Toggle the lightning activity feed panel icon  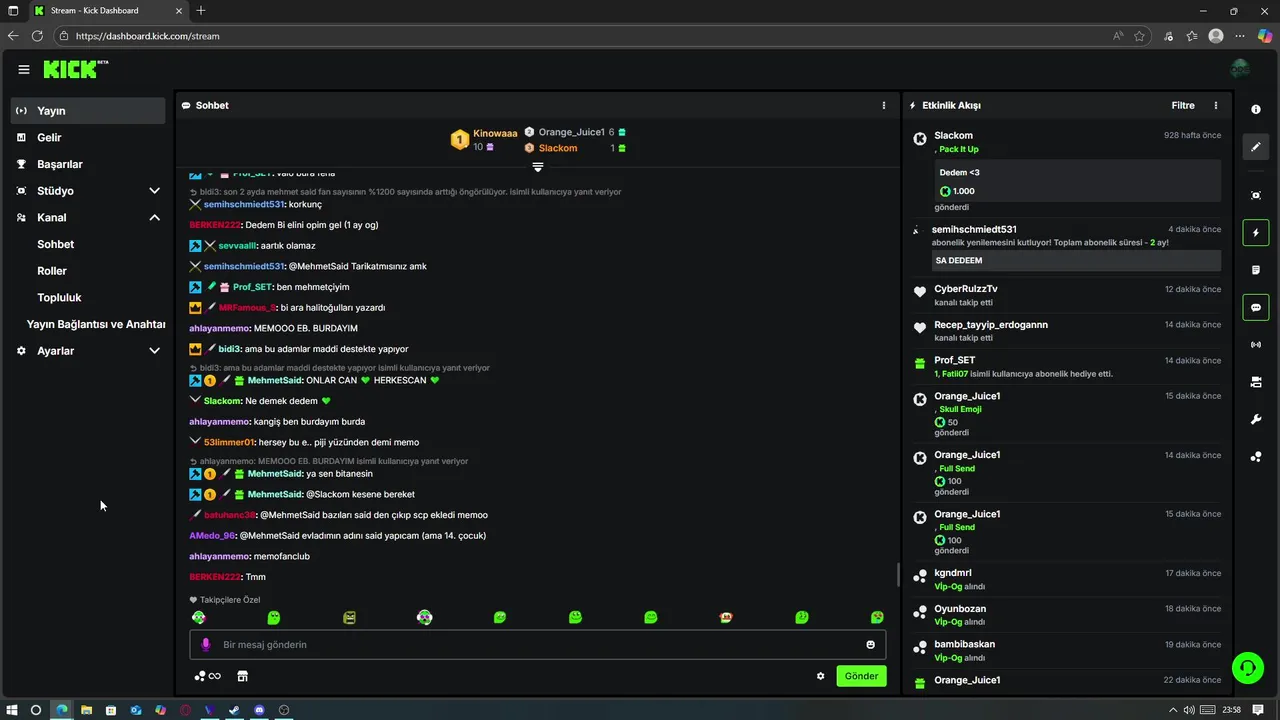pos(1256,233)
